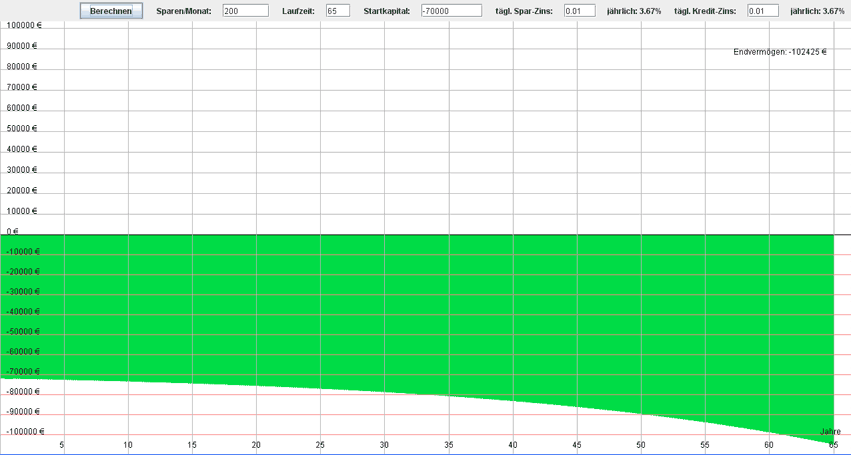Click the 0 € axis label
This screenshot has width=851, height=455.
click(12, 231)
